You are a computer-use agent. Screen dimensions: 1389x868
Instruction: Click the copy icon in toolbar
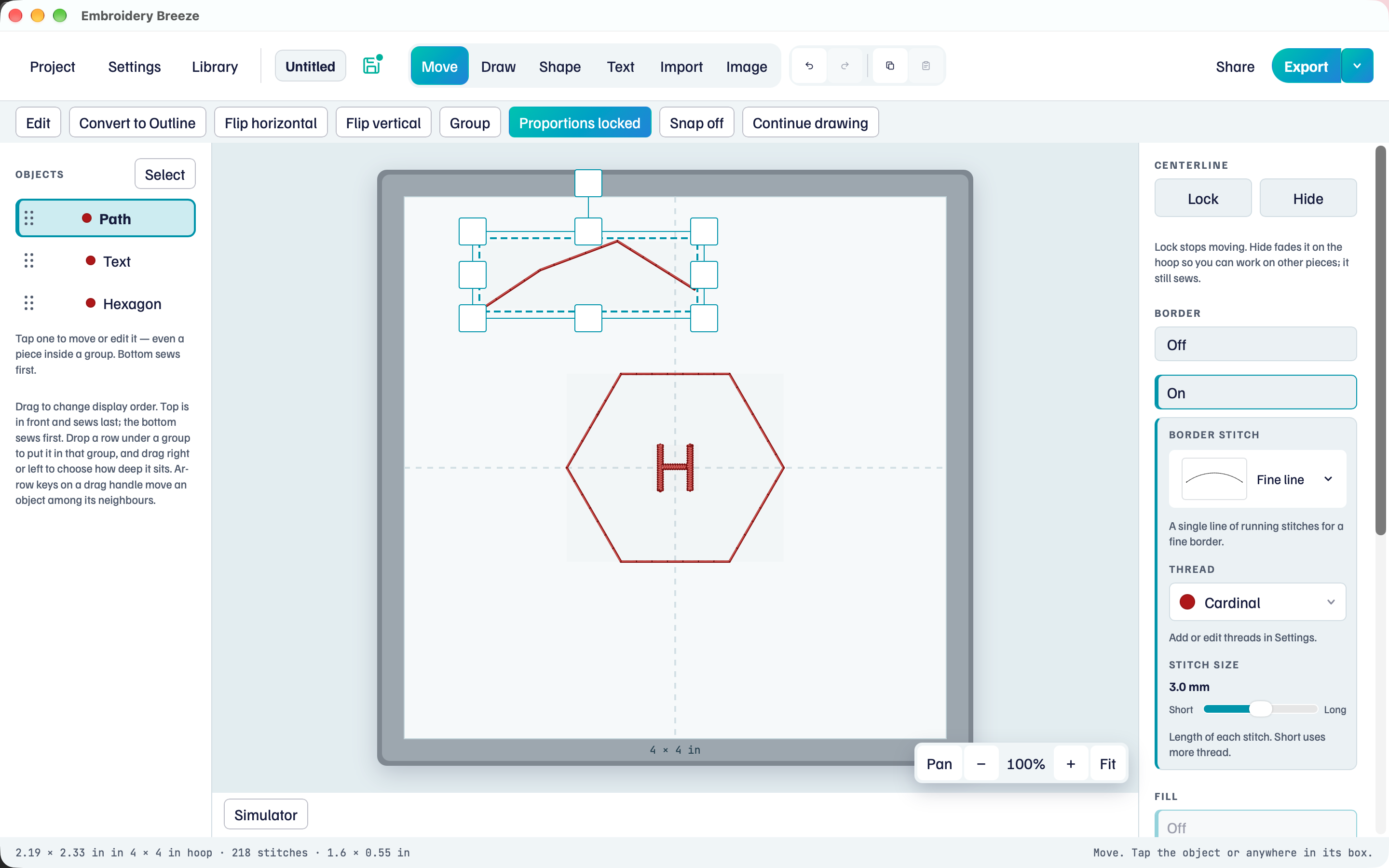tap(890, 66)
